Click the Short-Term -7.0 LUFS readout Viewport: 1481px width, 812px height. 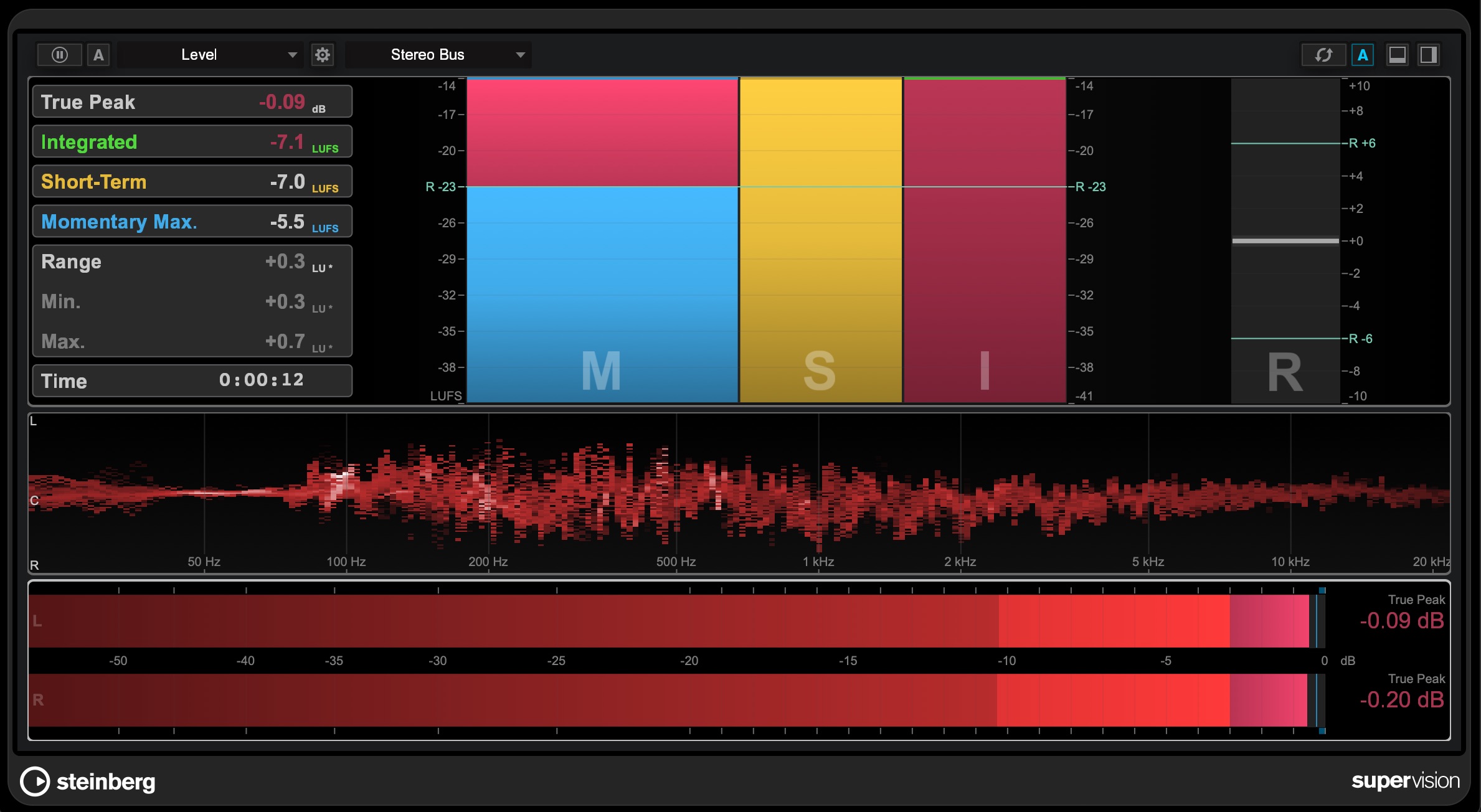click(x=192, y=181)
